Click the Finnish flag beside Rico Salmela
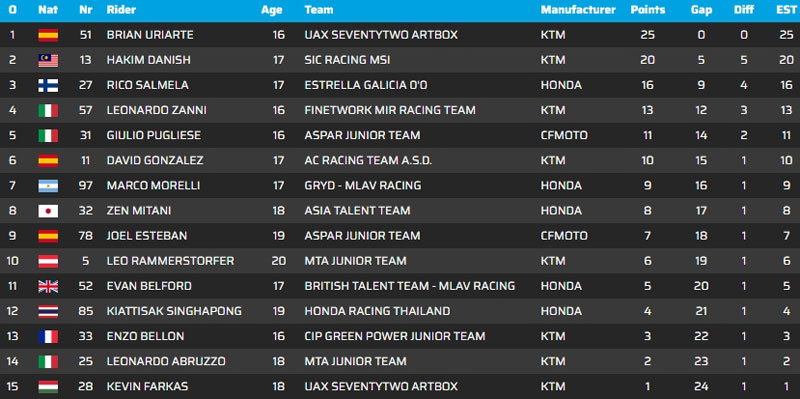Image resolution: width=800 pixels, height=399 pixels. [48, 85]
